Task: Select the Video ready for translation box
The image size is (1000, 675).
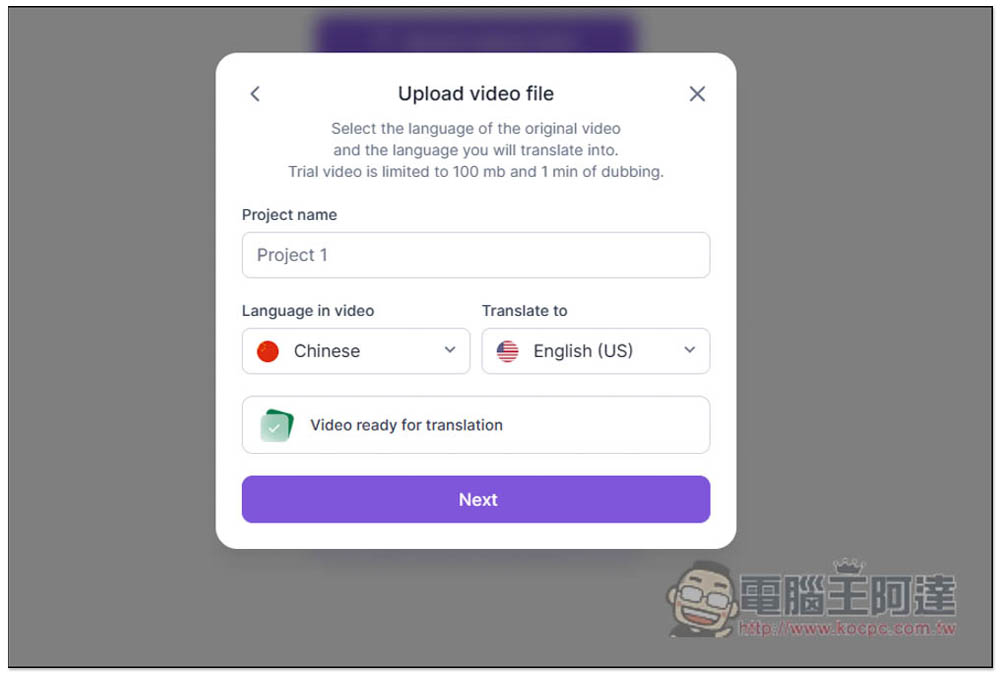Action: (476, 425)
